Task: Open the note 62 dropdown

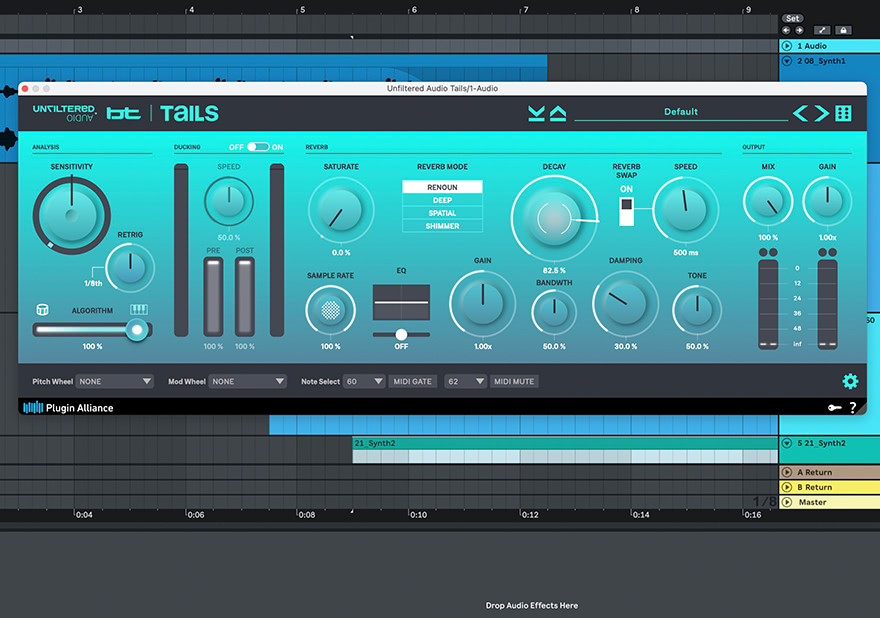Action: (x=465, y=381)
